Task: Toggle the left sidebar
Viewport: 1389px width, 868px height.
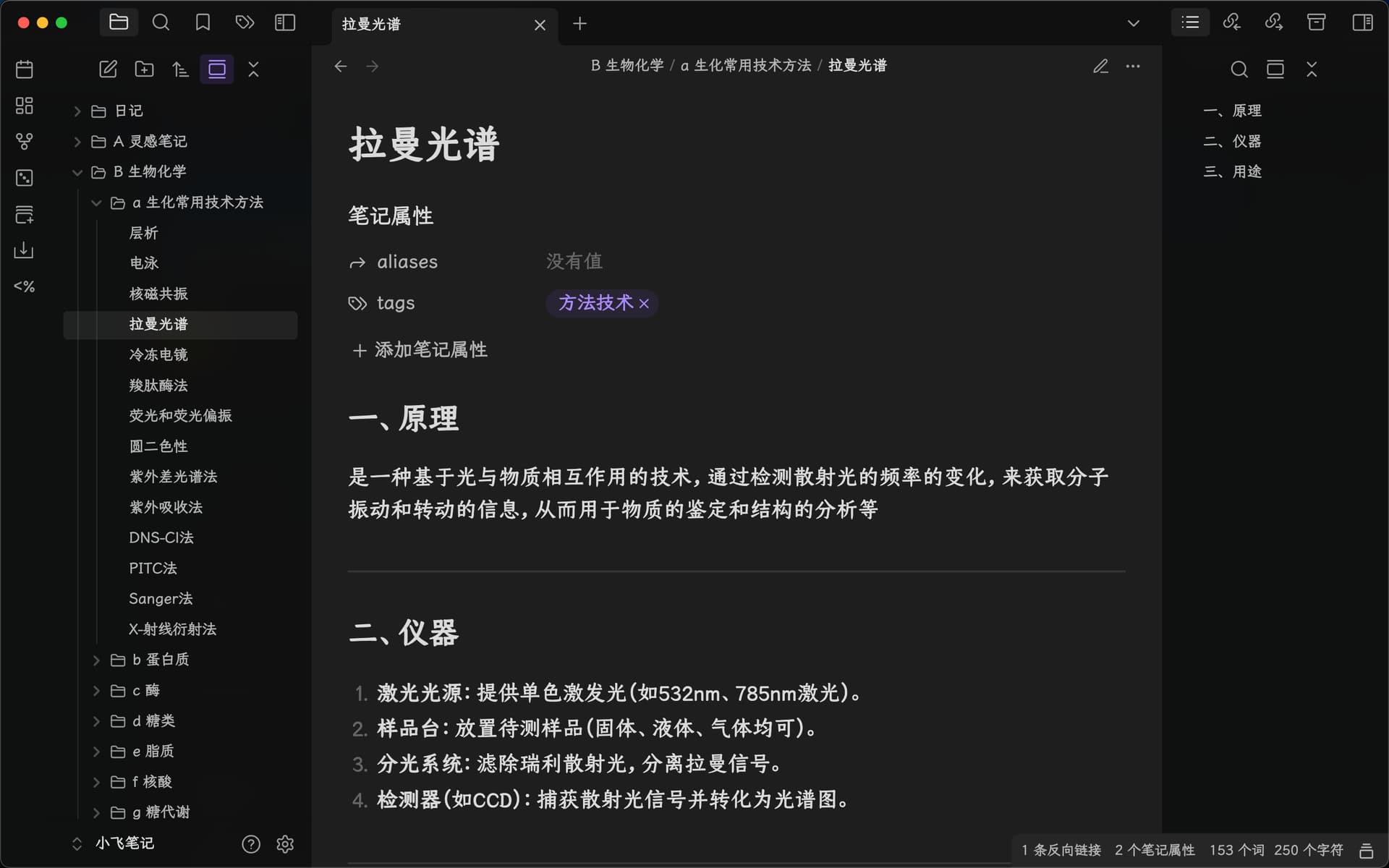Action: click(285, 23)
